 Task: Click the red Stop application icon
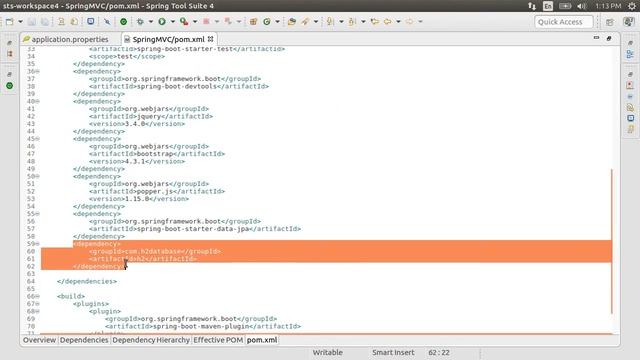[x=207, y=22]
